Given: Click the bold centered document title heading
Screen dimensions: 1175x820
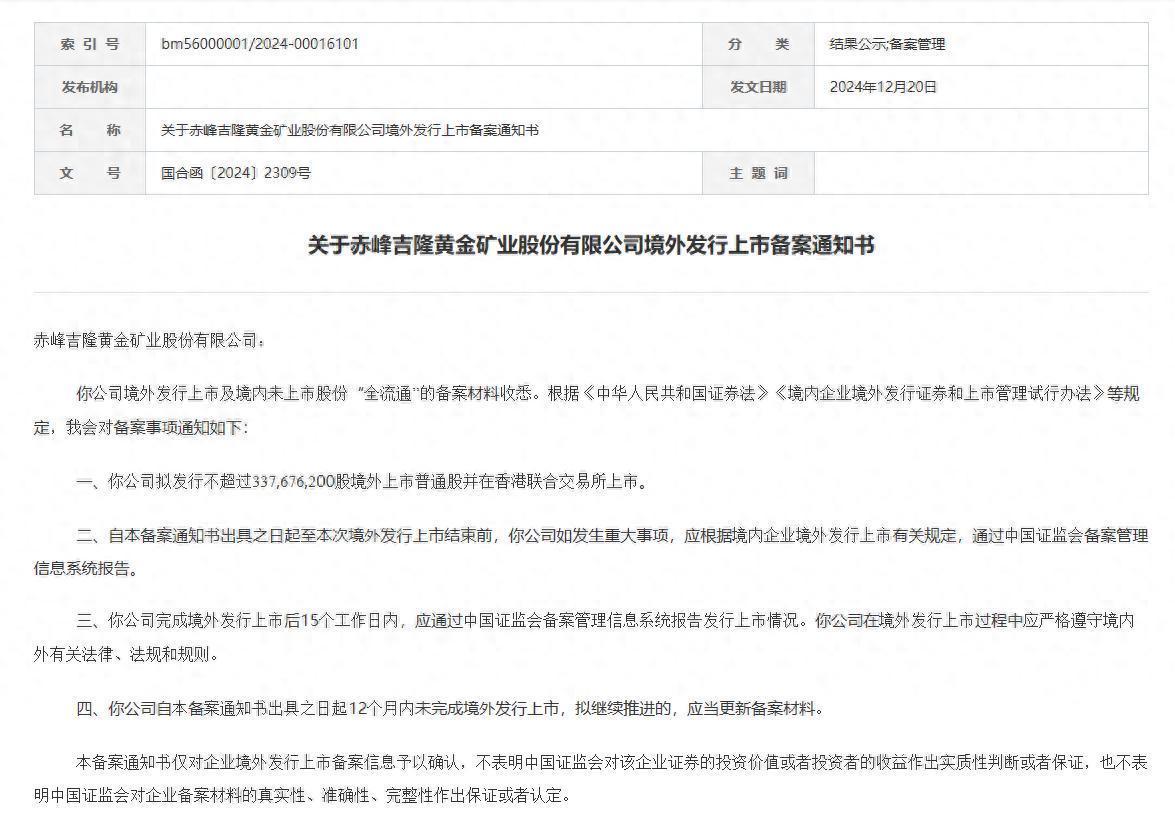Looking at the screenshot, I should coord(591,245).
